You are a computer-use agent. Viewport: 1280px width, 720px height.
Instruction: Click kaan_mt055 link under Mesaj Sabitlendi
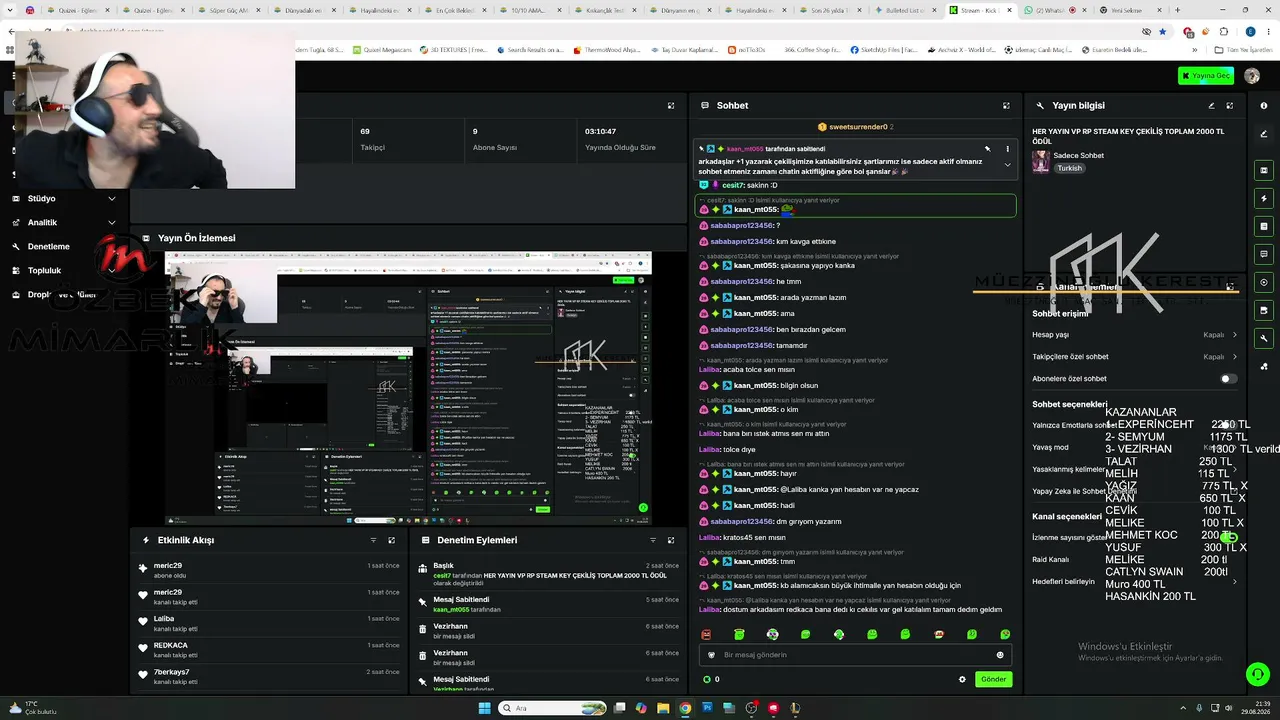451,609
